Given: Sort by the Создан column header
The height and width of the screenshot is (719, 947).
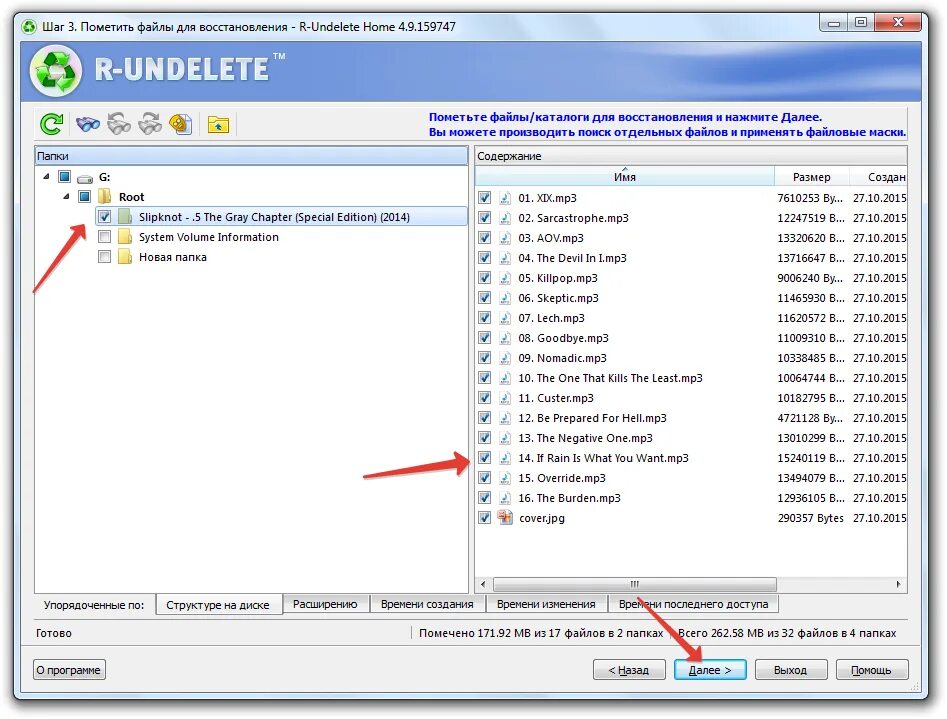Looking at the screenshot, I should tap(879, 176).
